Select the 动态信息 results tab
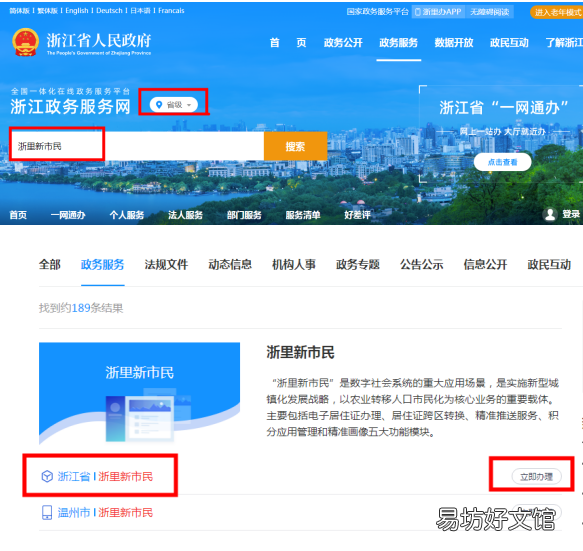This screenshot has width=583, height=551. (230, 265)
